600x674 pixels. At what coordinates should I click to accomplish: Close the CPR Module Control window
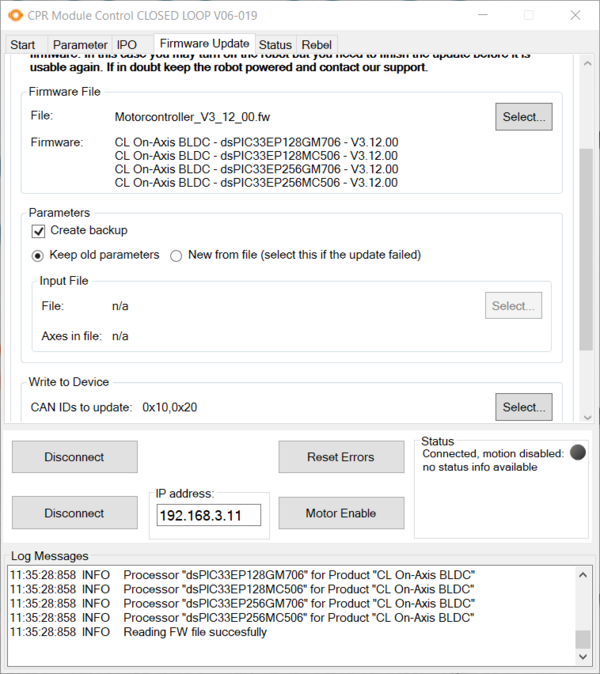pyautogui.click(x=575, y=15)
